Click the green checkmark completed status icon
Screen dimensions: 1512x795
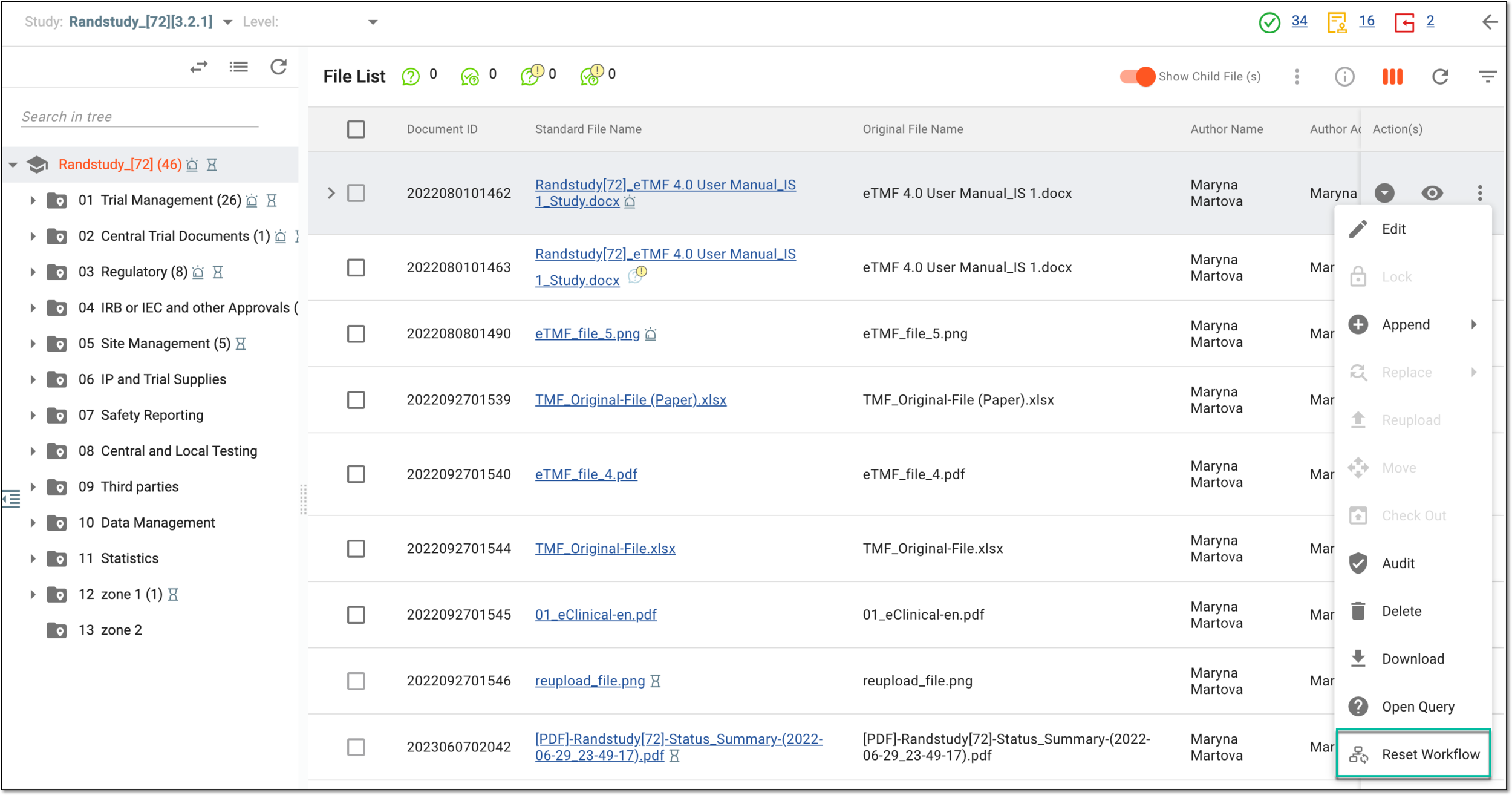tap(1269, 22)
